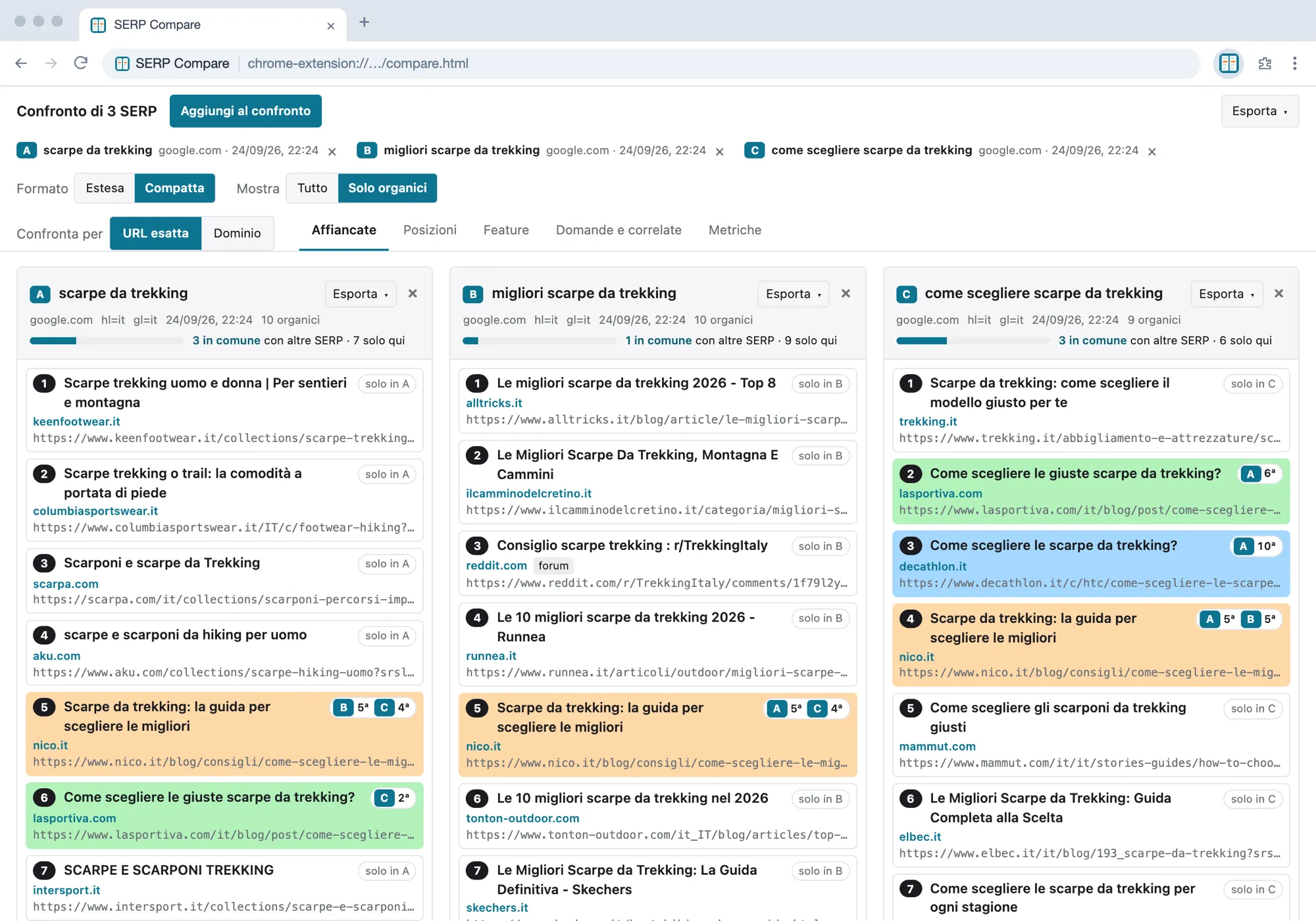
Task: Open the top-right global Esporta dropdown
Action: coord(1259,111)
